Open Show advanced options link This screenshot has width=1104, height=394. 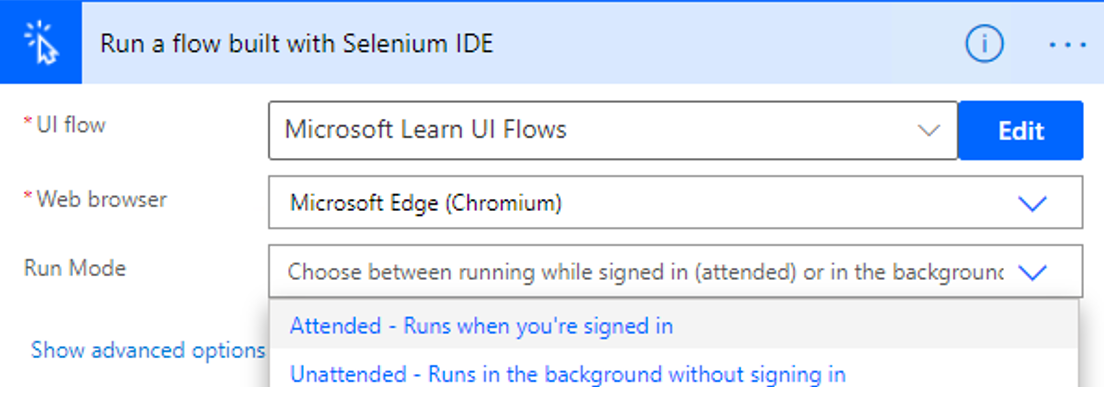pyautogui.click(x=147, y=350)
